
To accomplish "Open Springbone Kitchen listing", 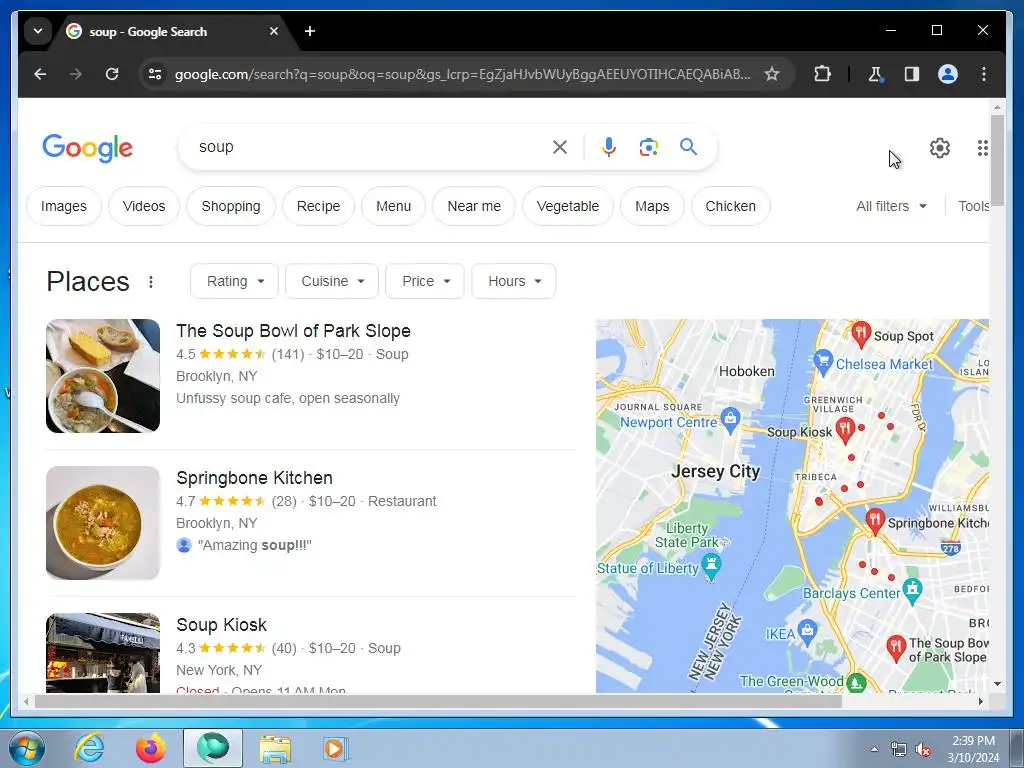I will pos(254,478).
